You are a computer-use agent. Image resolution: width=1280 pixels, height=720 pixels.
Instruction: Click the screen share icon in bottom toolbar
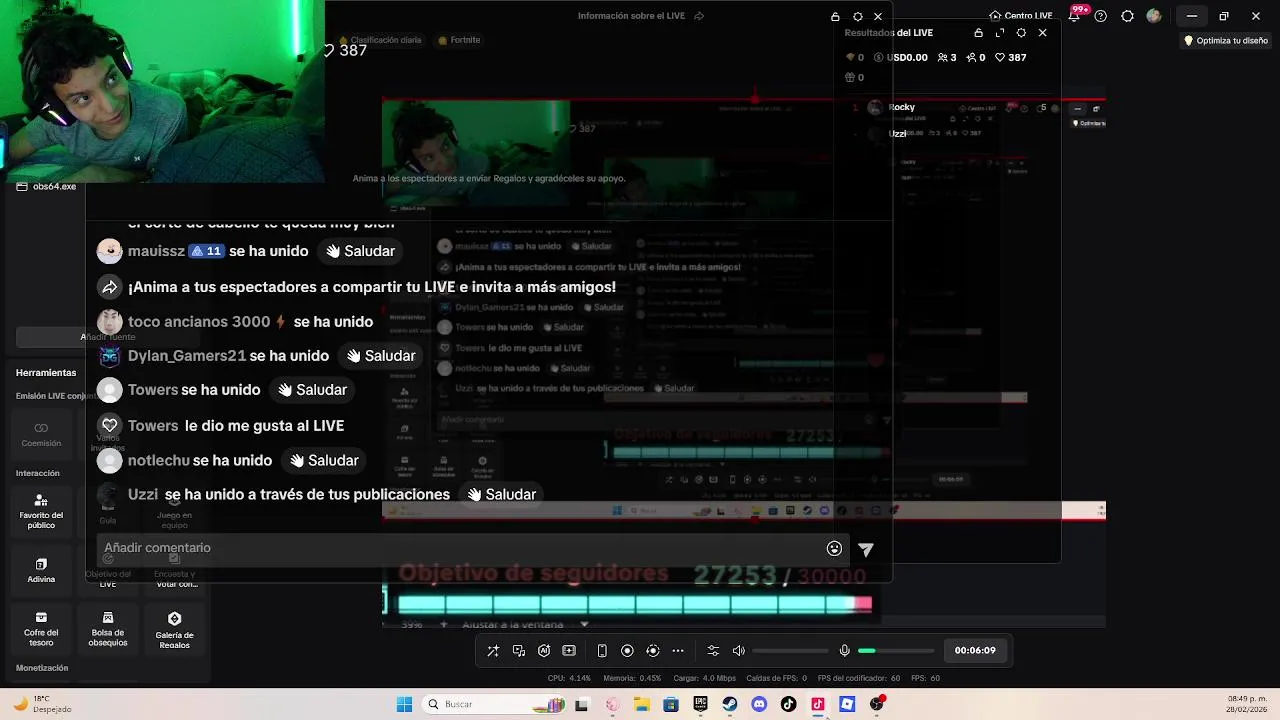tap(519, 650)
